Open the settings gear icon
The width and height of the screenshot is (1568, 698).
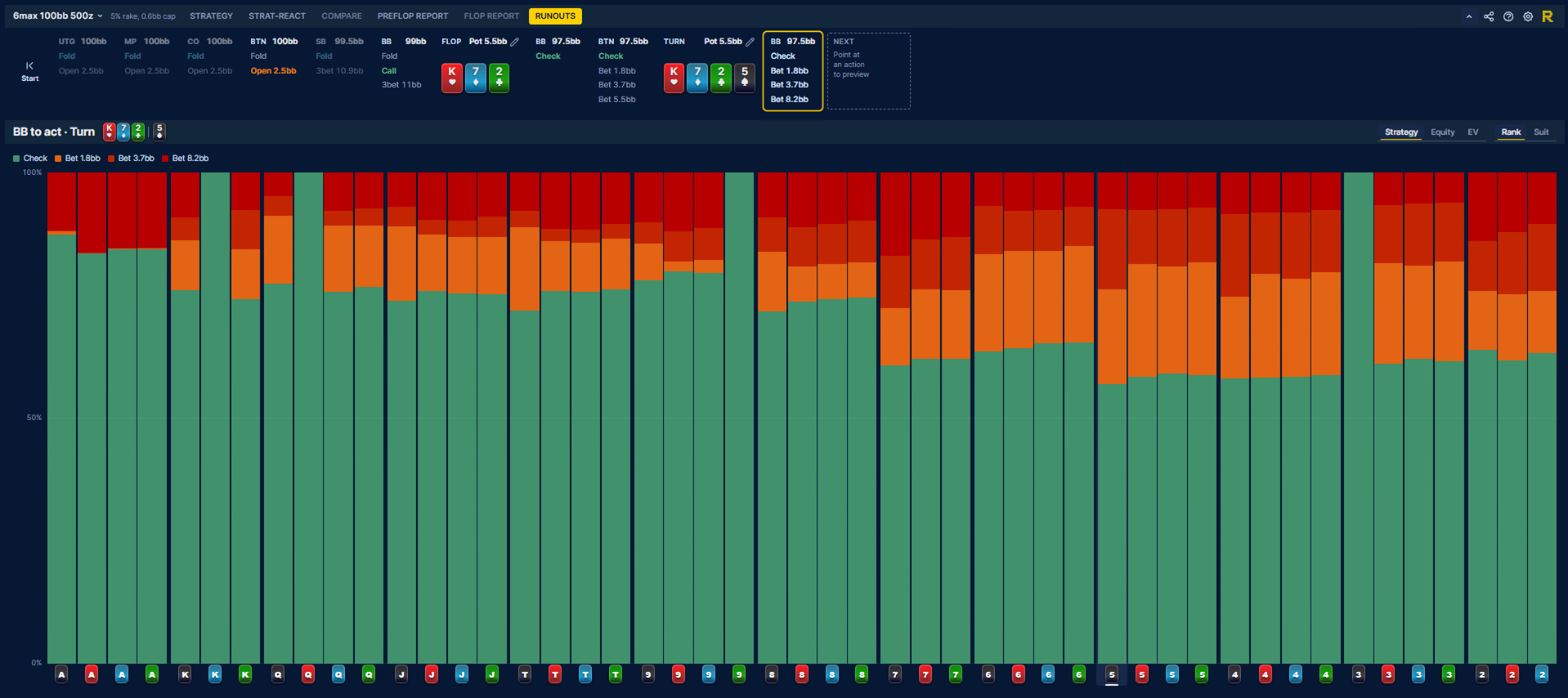pos(1528,16)
